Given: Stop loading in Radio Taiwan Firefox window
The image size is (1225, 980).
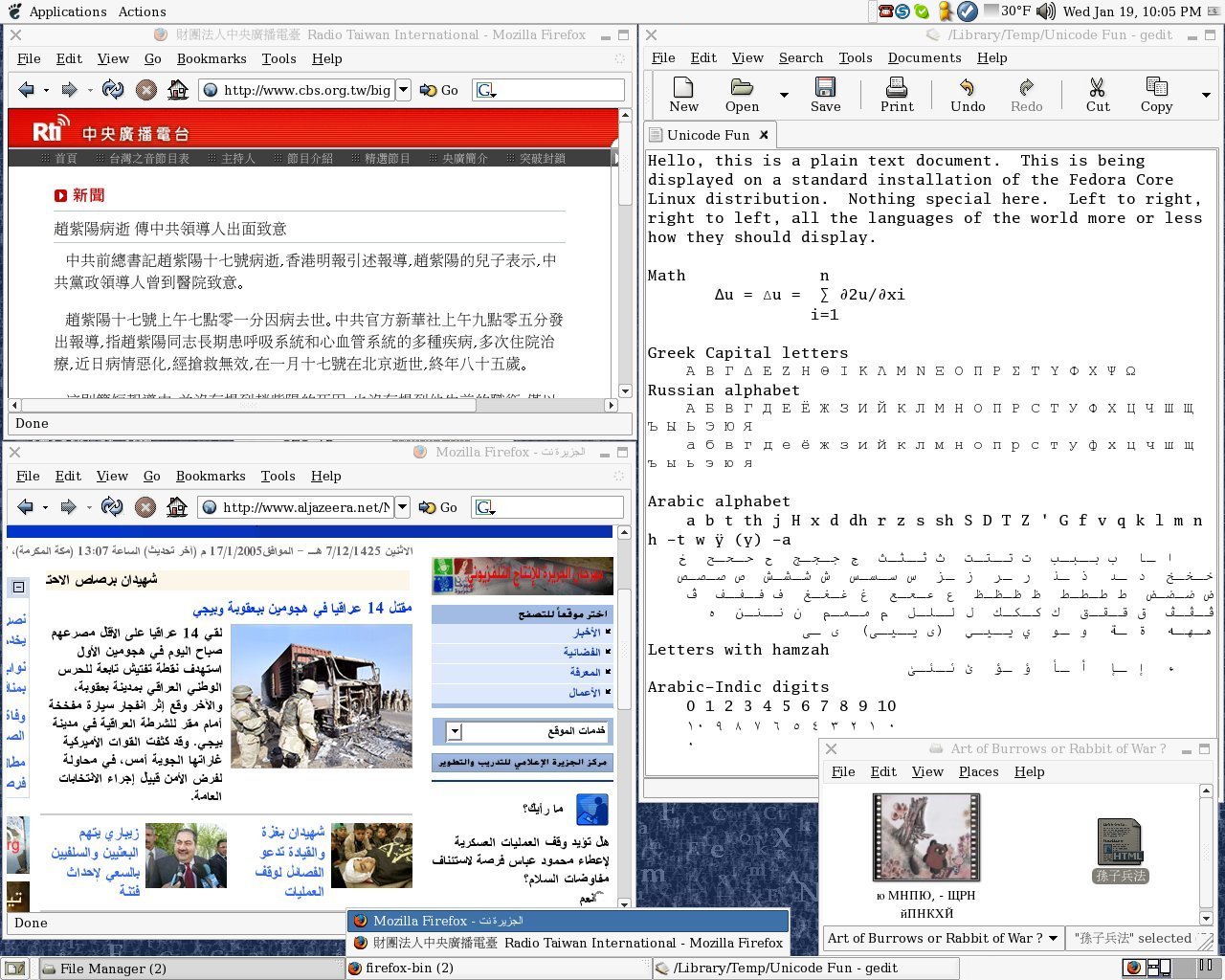Looking at the screenshot, I should pyautogui.click(x=145, y=90).
